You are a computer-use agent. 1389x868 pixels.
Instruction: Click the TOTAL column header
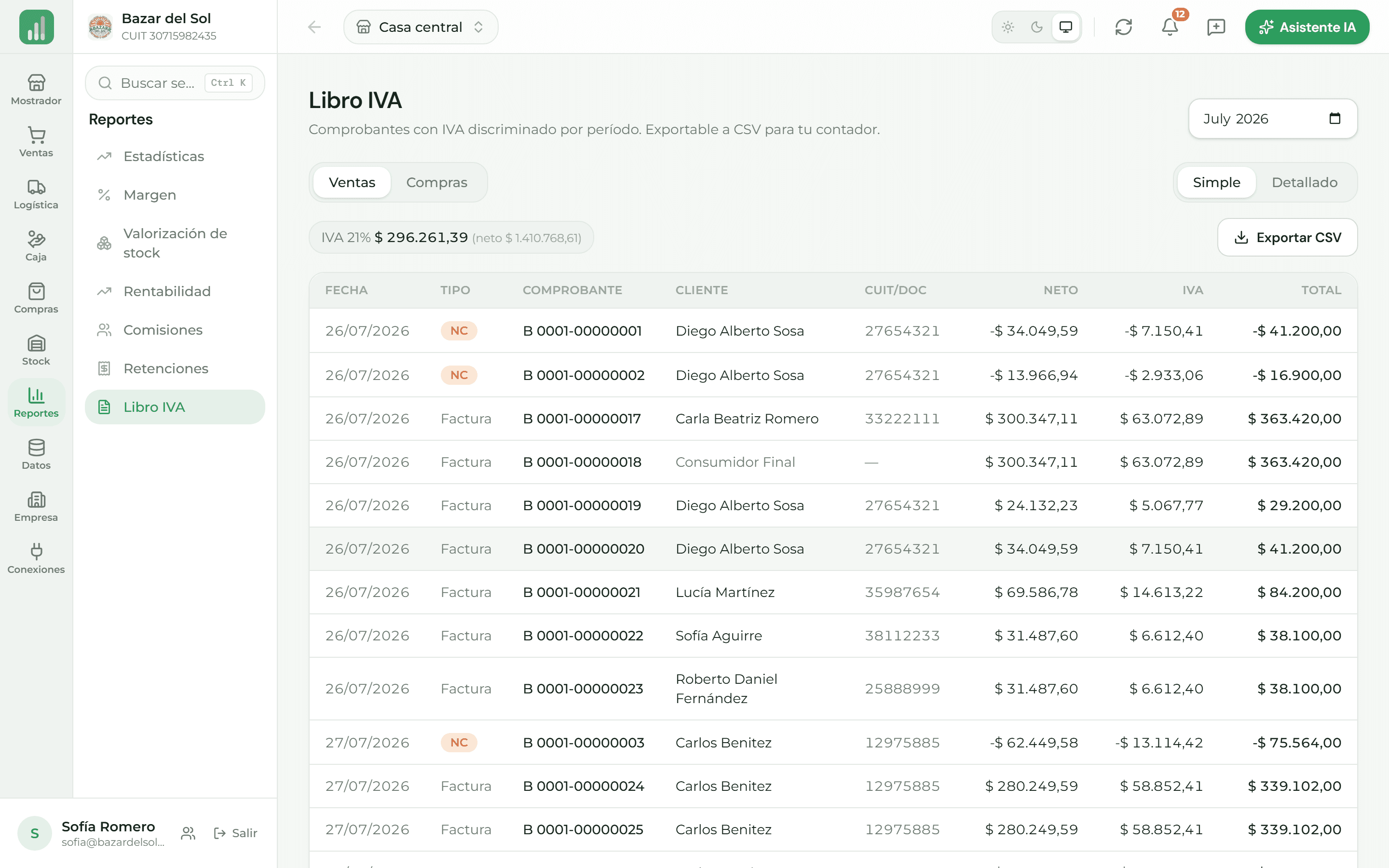(x=1321, y=290)
